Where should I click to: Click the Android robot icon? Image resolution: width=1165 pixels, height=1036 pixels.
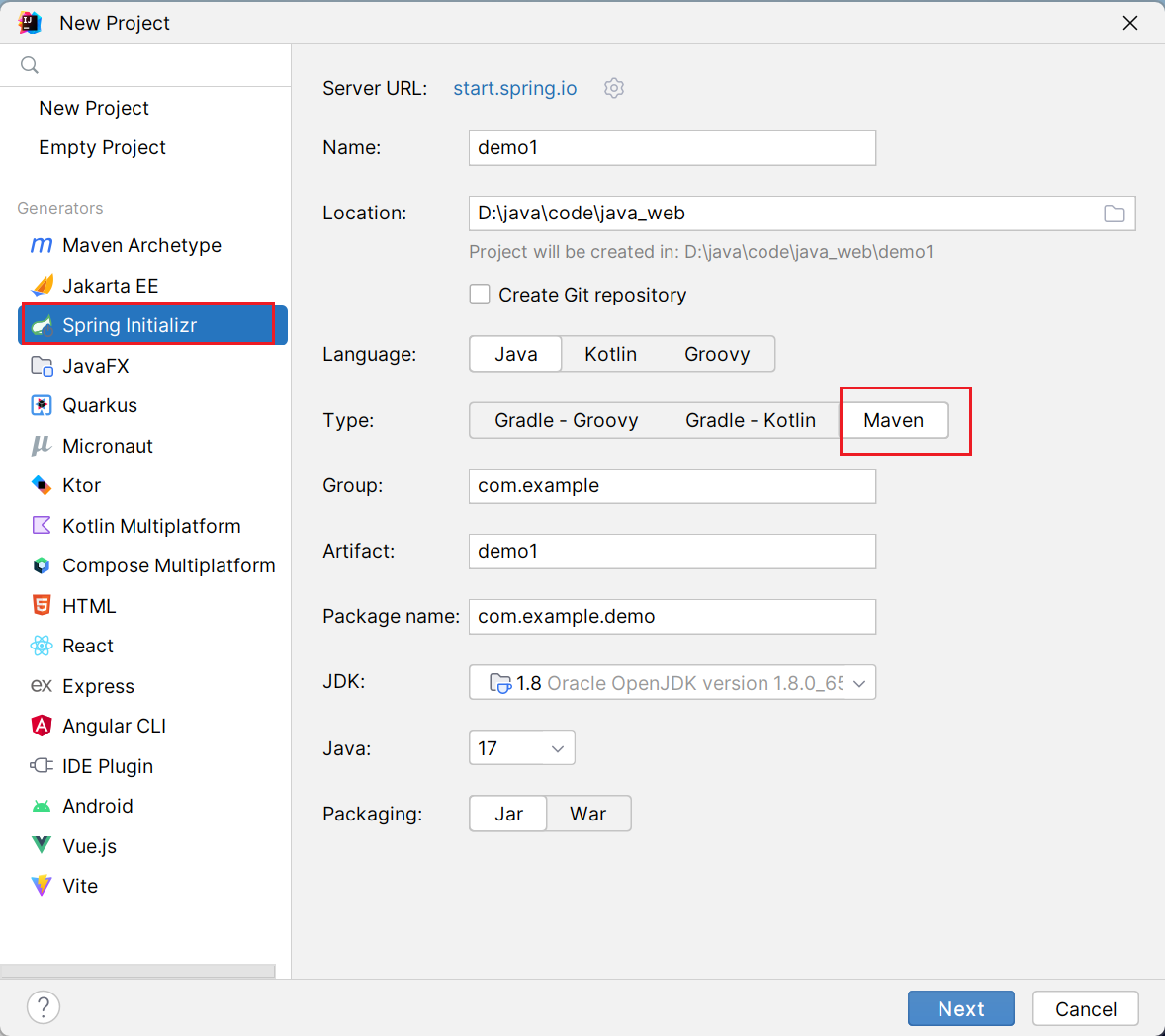tap(42, 806)
